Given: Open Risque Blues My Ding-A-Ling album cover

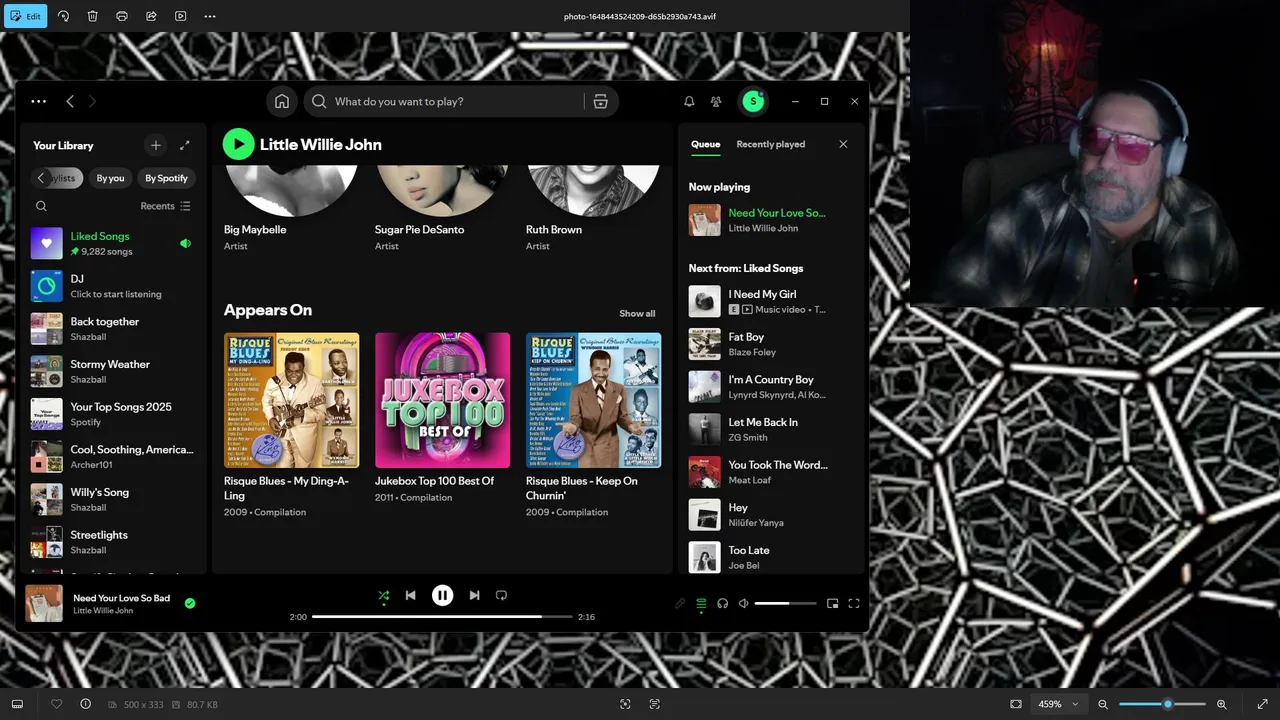Looking at the screenshot, I should click(291, 400).
